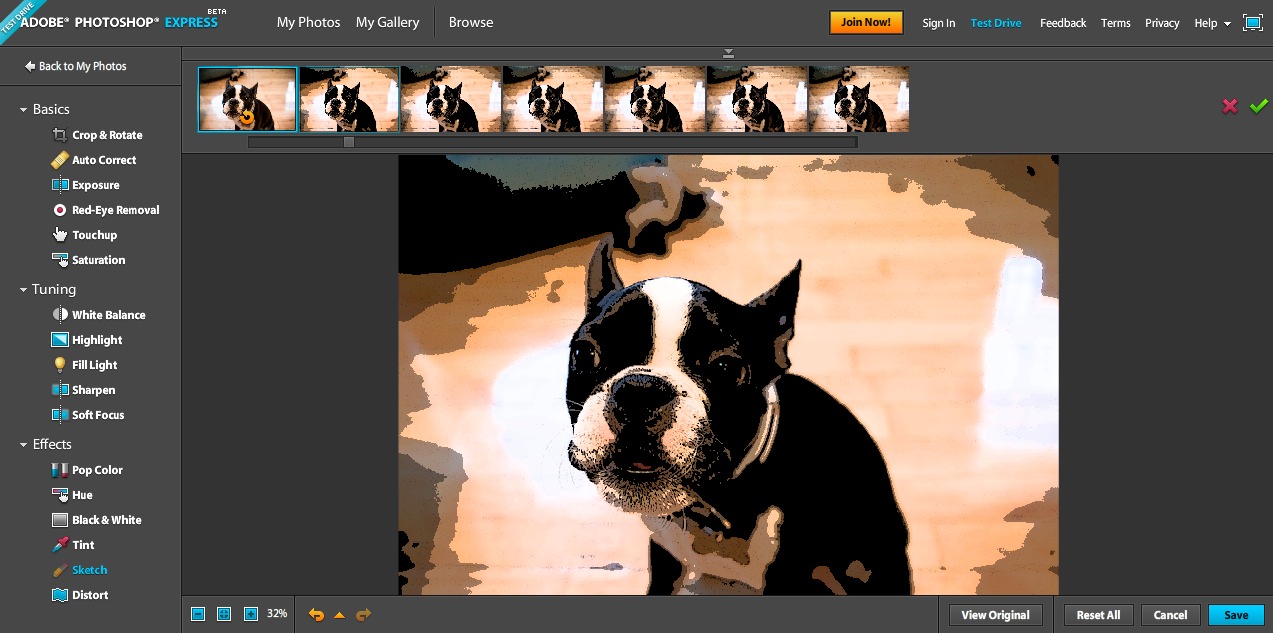Viewport: 1273px width, 633px height.
Task: Open the Help dropdown menu
Action: pyautogui.click(x=1212, y=23)
